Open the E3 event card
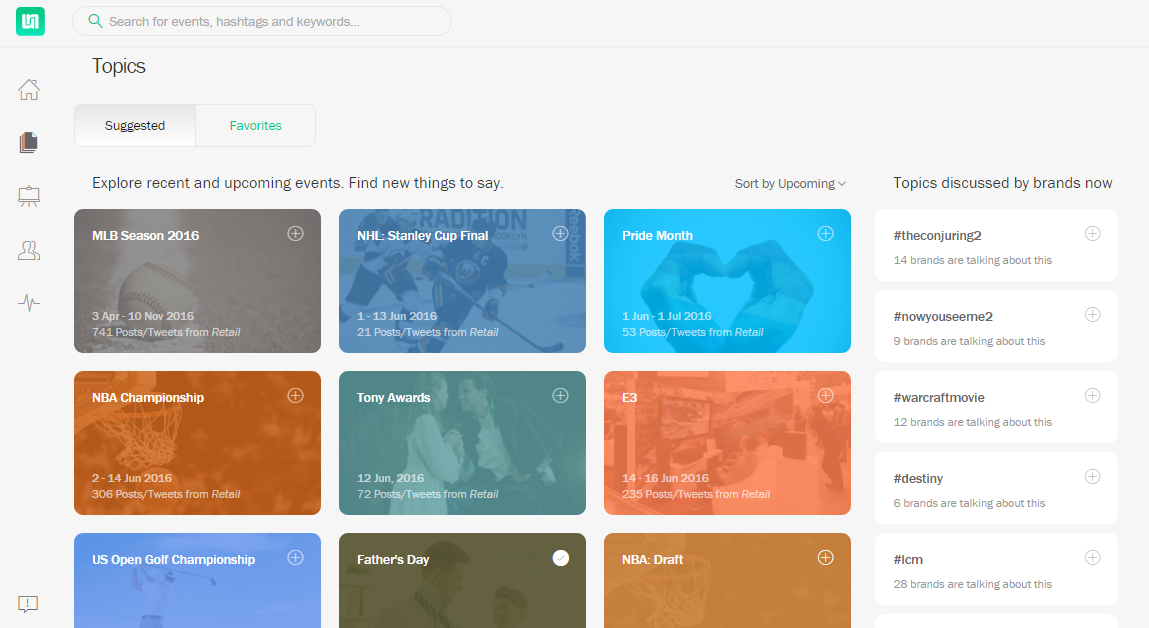This screenshot has width=1149, height=628. click(727, 443)
